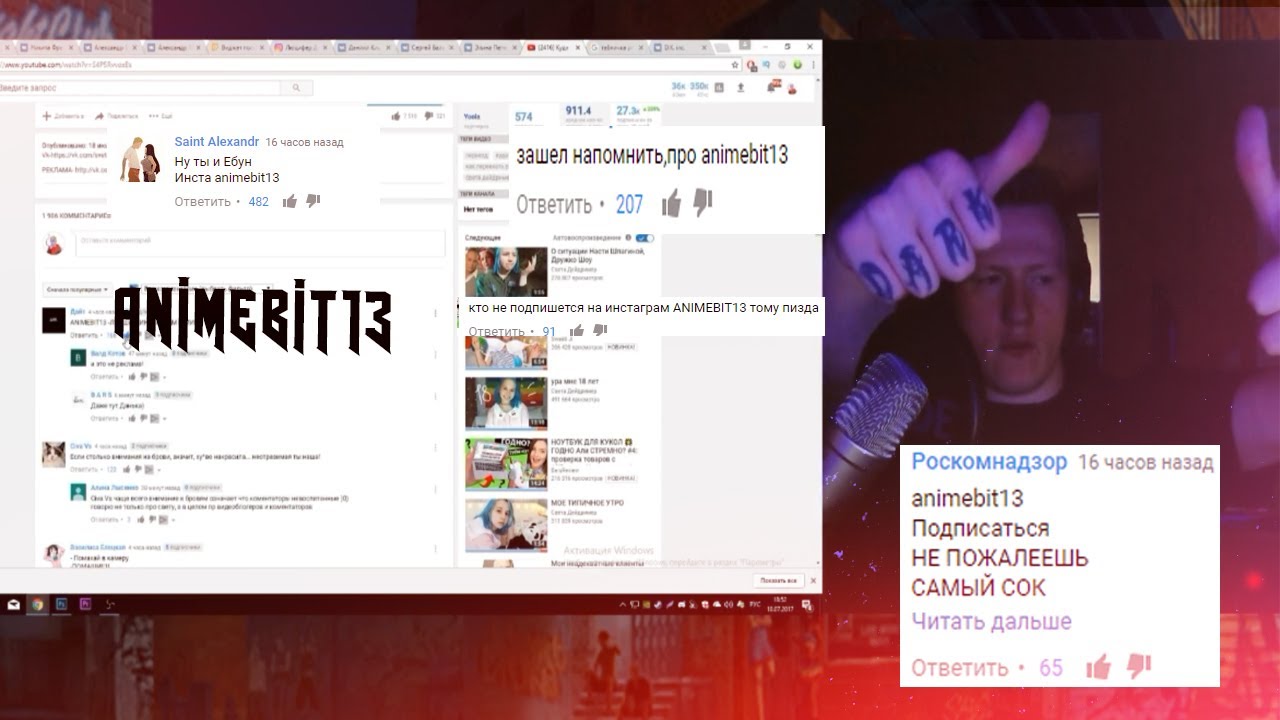Open Chrome from the taskbar

point(38,604)
